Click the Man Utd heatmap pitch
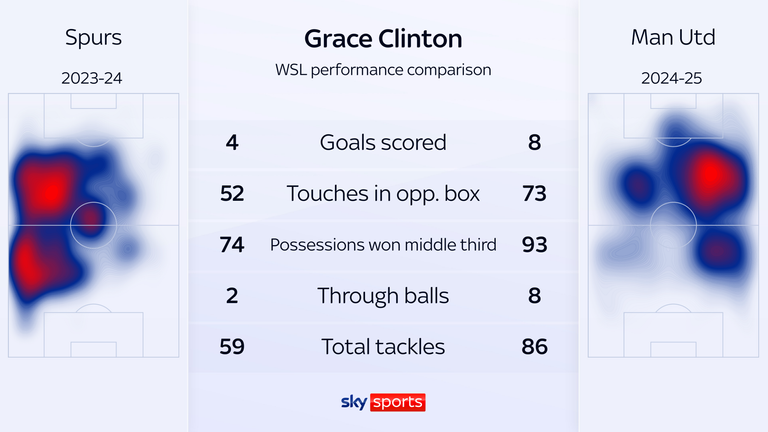Image resolution: width=768 pixels, height=432 pixels. tap(673, 225)
